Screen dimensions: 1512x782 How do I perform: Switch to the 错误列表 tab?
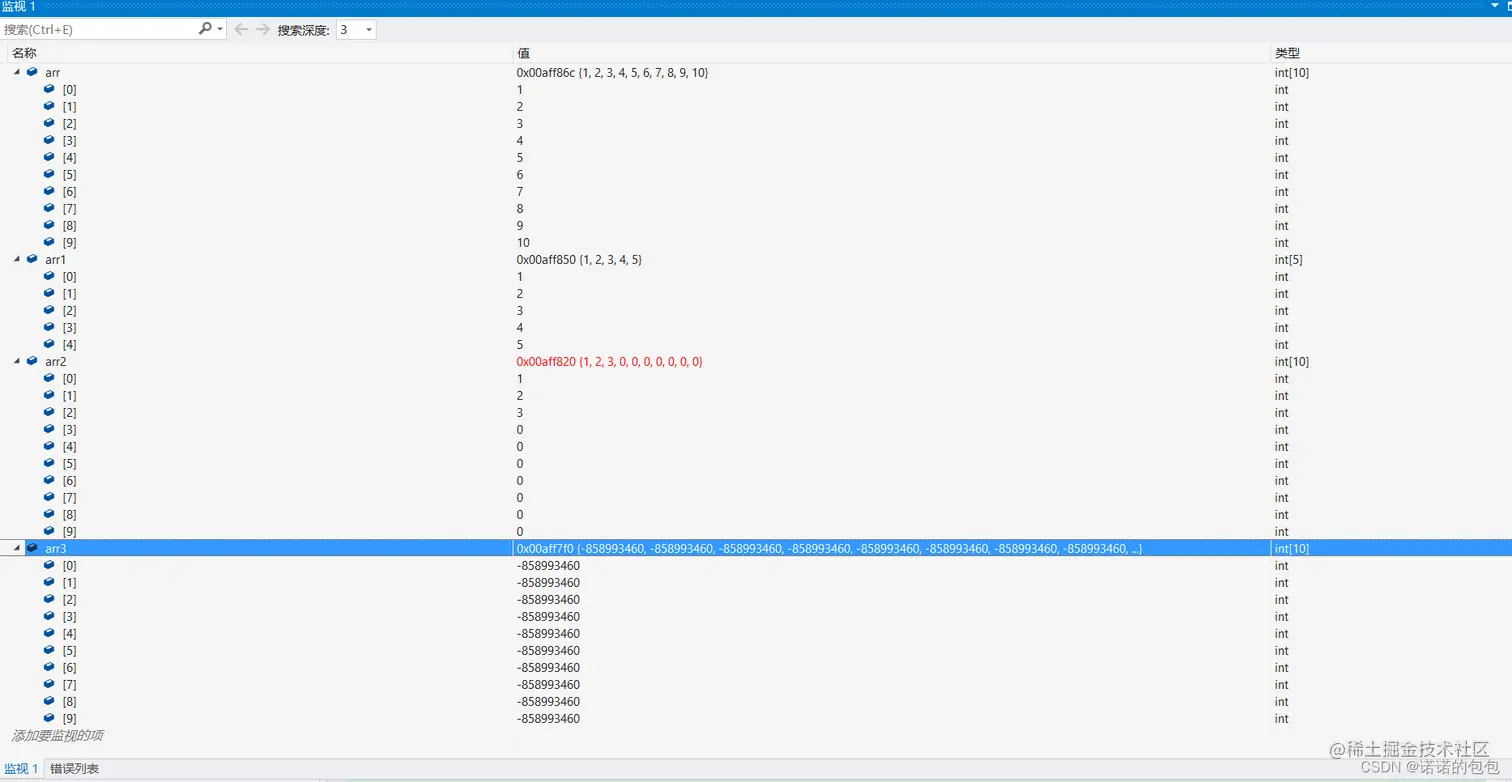click(x=75, y=769)
